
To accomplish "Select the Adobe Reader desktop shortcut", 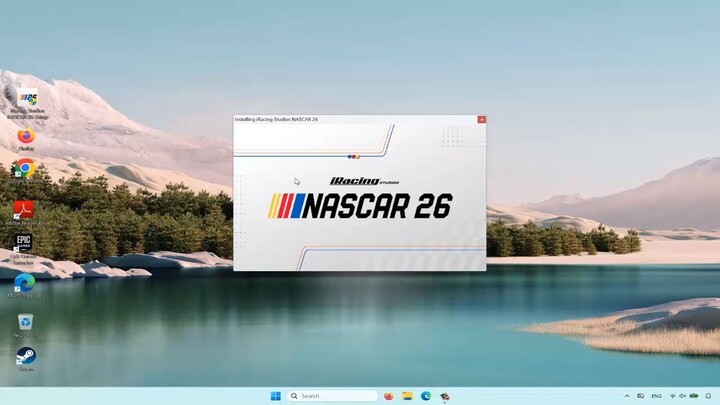I will [23, 213].
